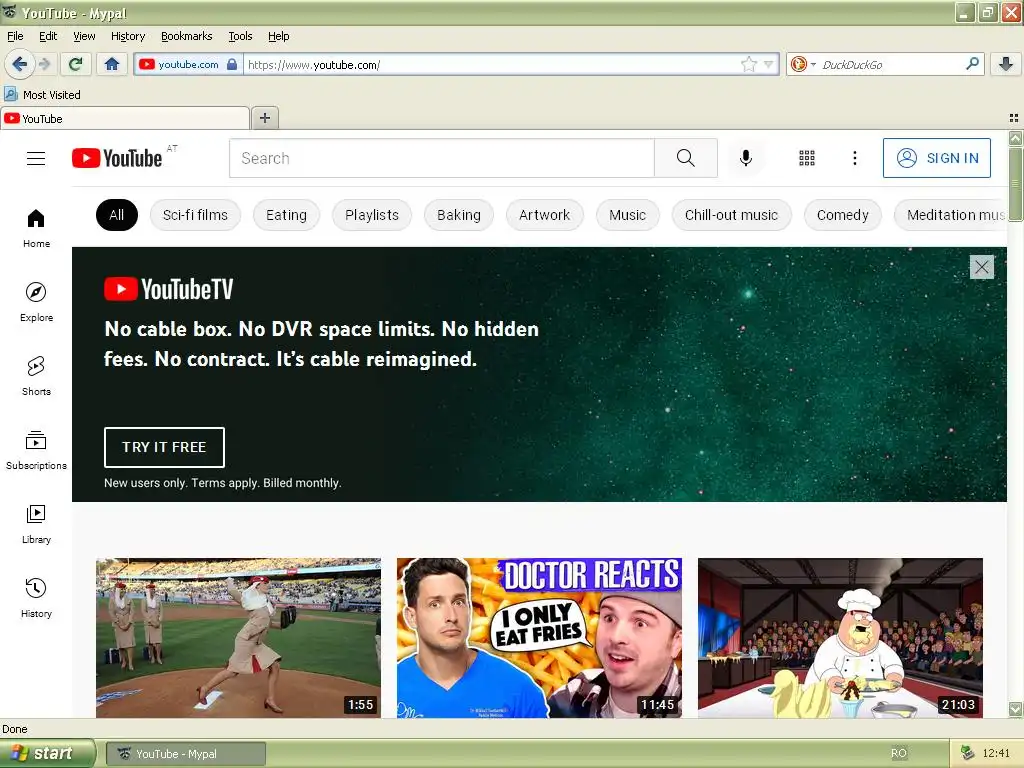Click the search magnifier button
1024x768 pixels.
pyautogui.click(x=686, y=158)
